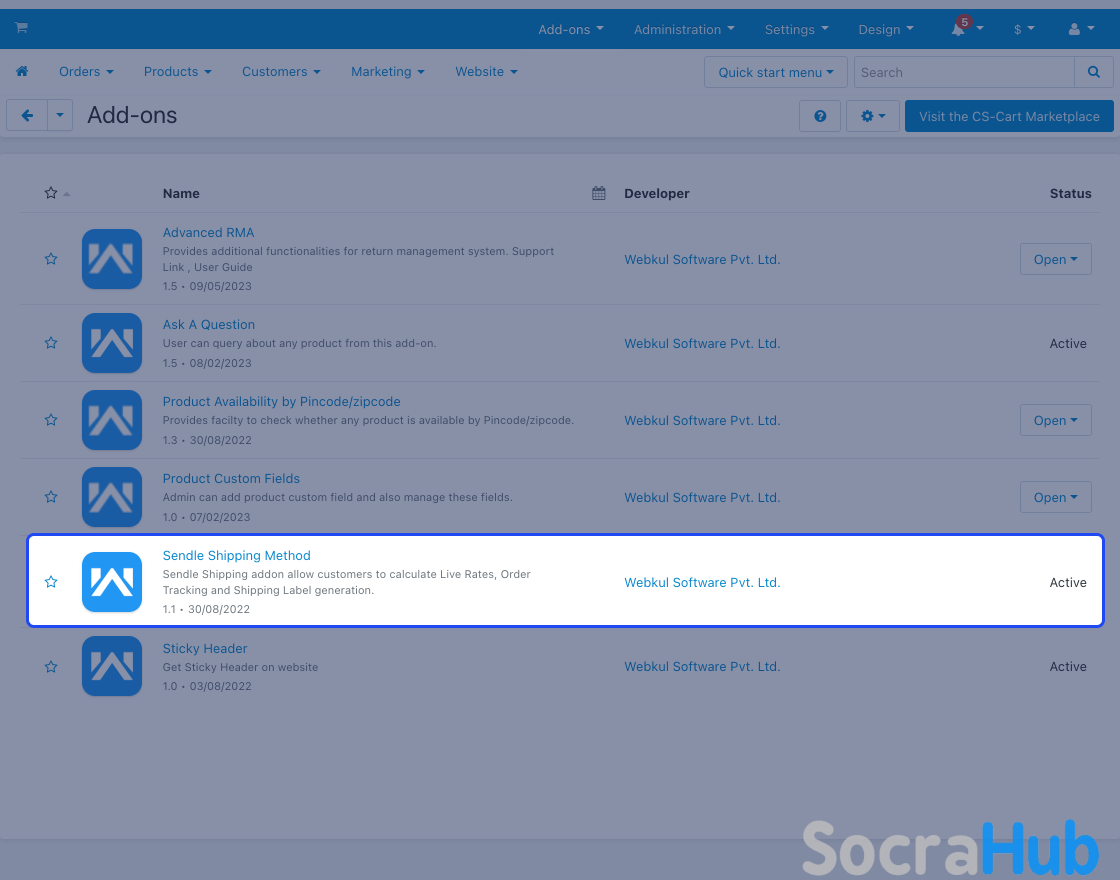Focus the Search input field
1120x880 pixels.
tap(963, 72)
